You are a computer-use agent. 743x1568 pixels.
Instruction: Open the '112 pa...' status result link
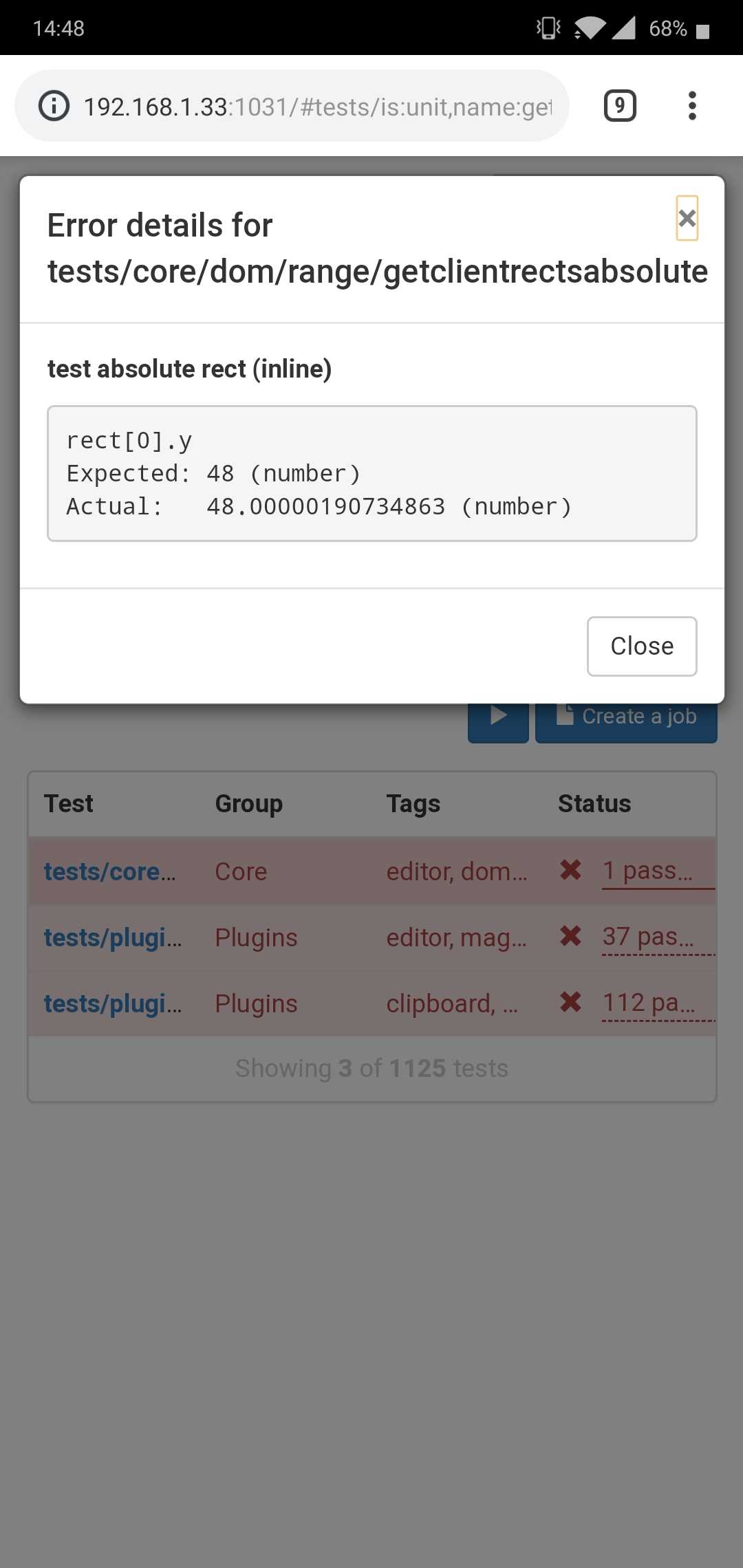pos(648,1003)
